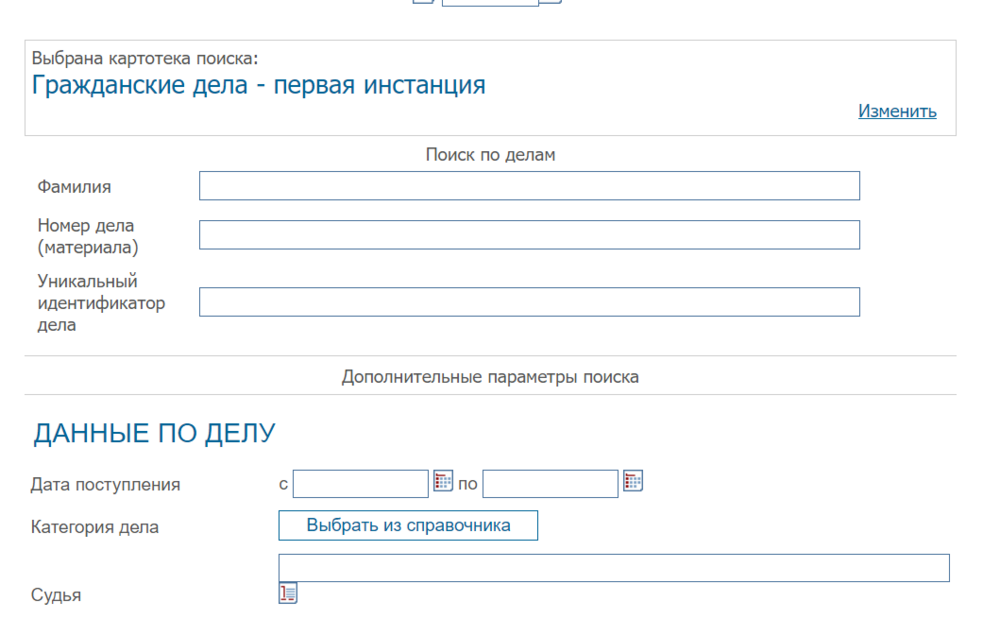Click the "с" start date input box
Viewport: 1000px width, 619px height.
(x=360, y=482)
